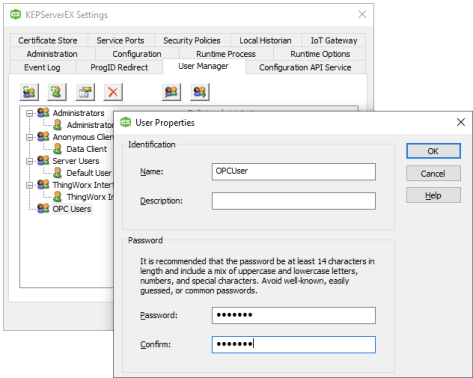Select the User Manager tab
The height and width of the screenshot is (378, 473).
(x=204, y=66)
